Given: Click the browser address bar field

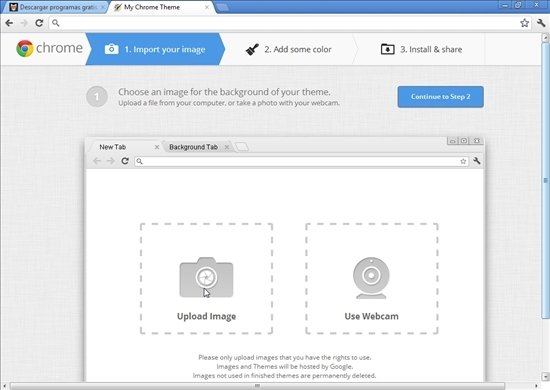Looking at the screenshot, I should point(290,23).
